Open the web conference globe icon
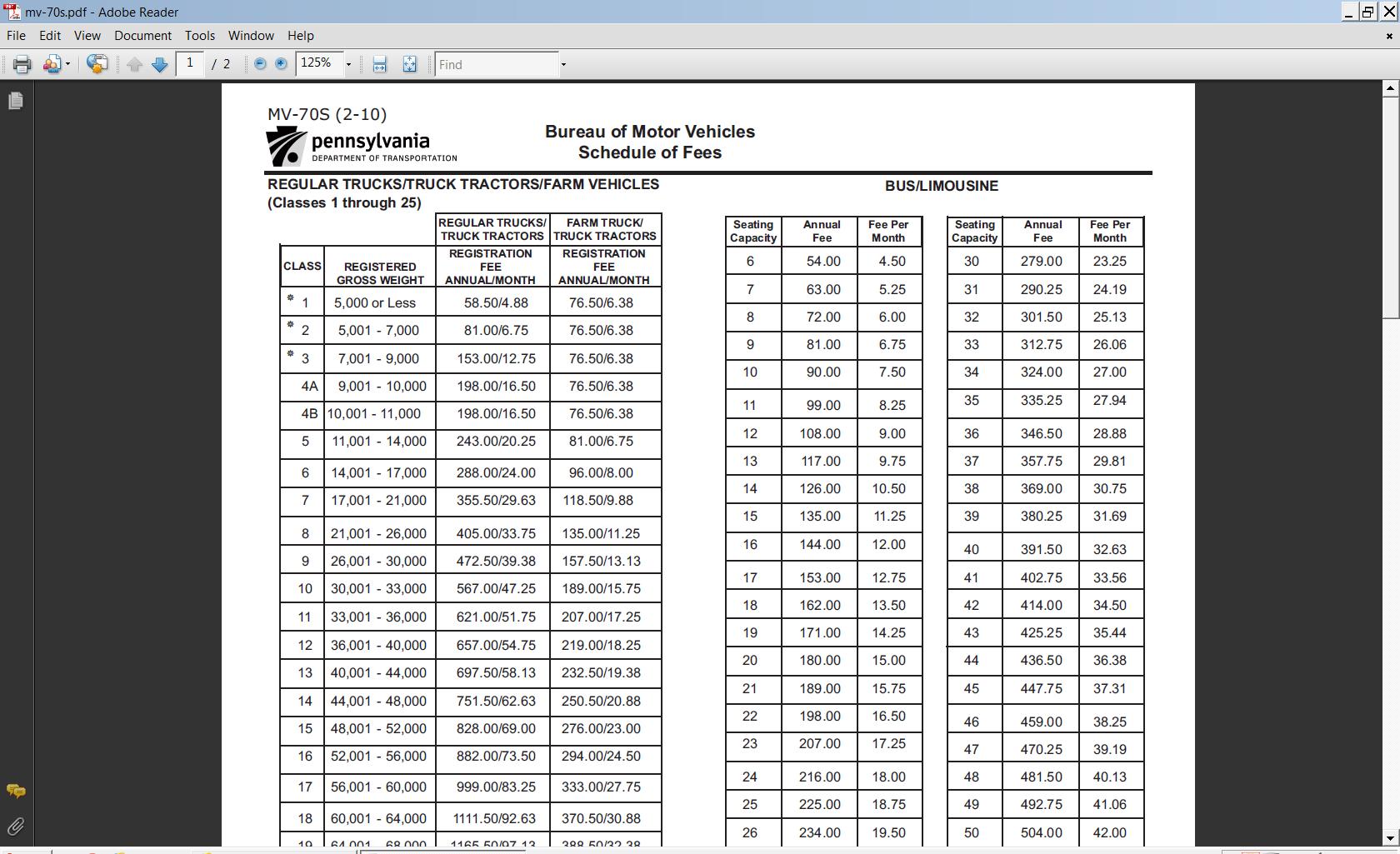 (97, 64)
